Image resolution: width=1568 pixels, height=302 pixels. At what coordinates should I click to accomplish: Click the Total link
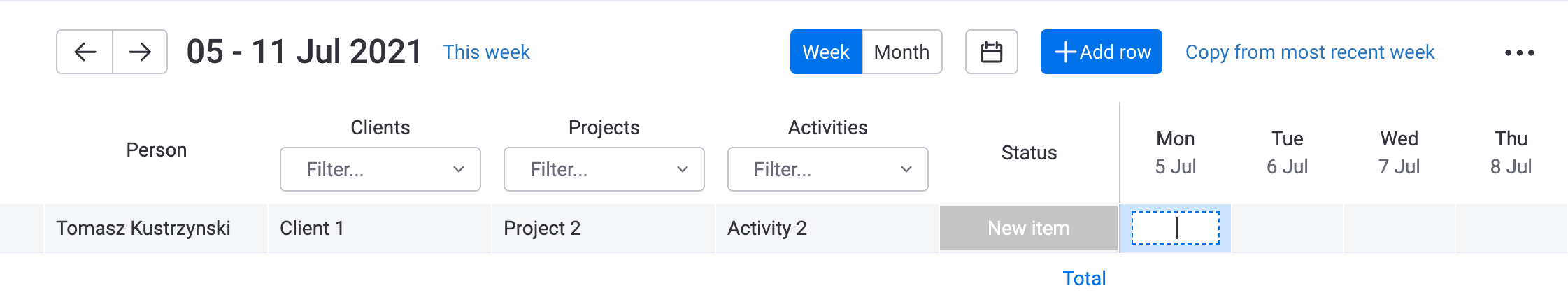1085,278
